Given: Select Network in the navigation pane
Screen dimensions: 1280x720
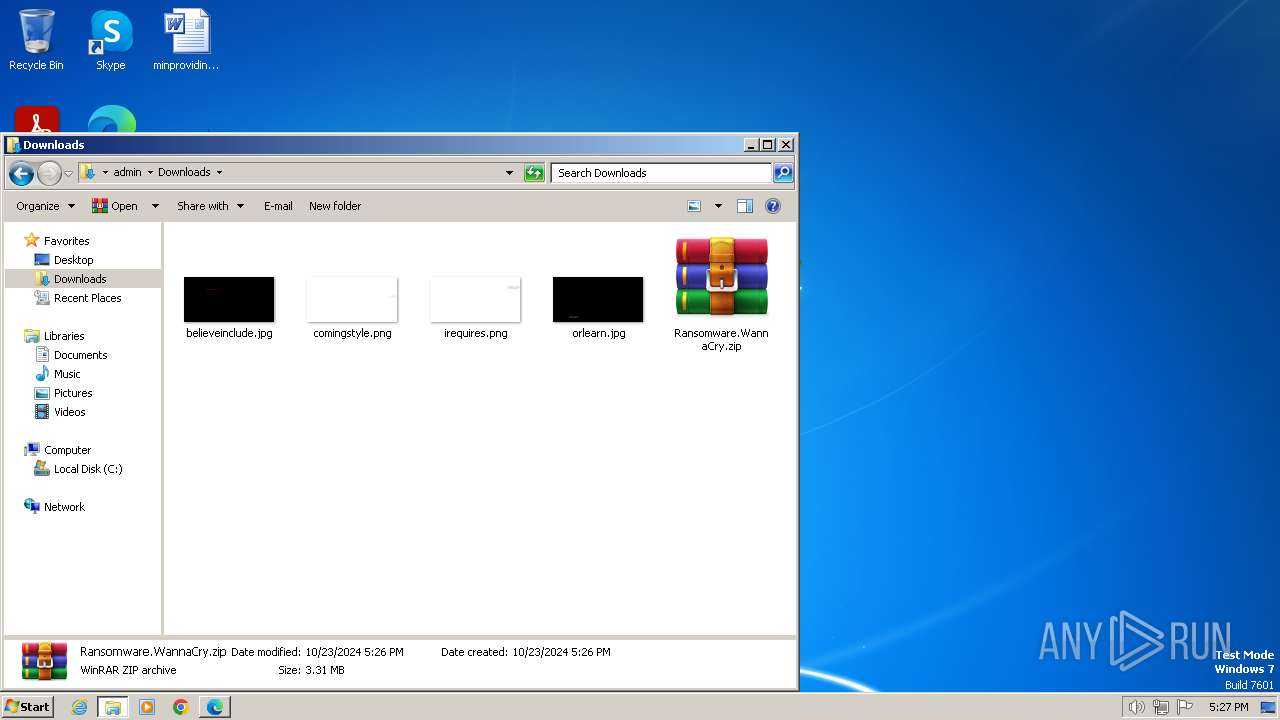Looking at the screenshot, I should coord(64,507).
